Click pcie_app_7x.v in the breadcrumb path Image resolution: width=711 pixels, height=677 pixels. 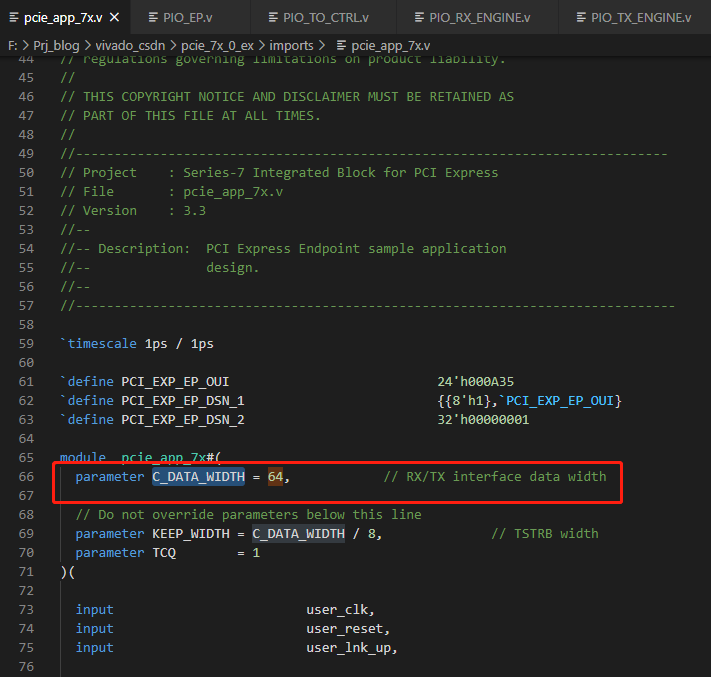point(390,45)
